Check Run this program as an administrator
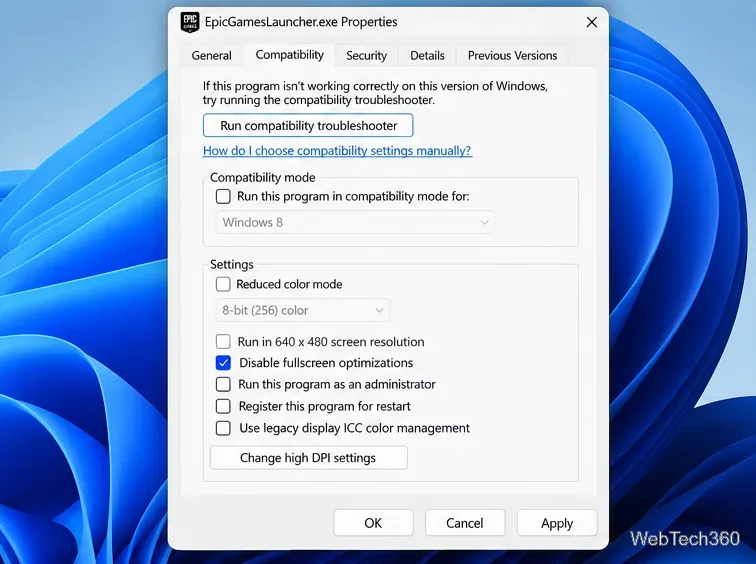Viewport: 756px width, 564px height. click(223, 384)
